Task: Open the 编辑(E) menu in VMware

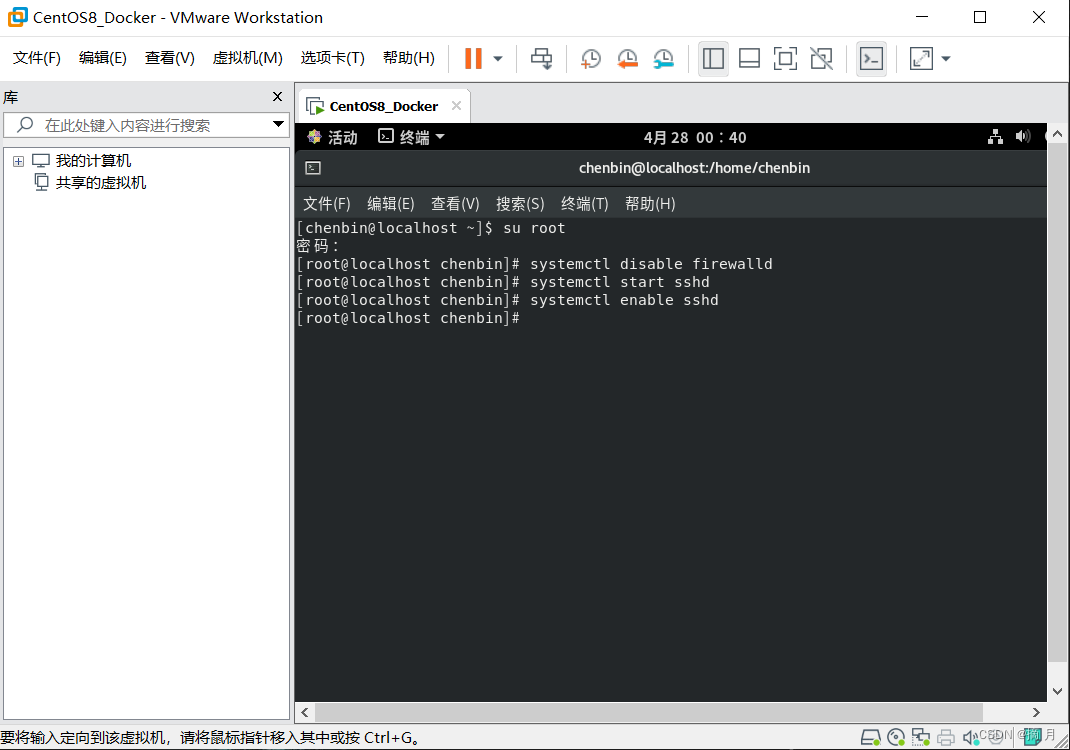Action: [x=102, y=58]
